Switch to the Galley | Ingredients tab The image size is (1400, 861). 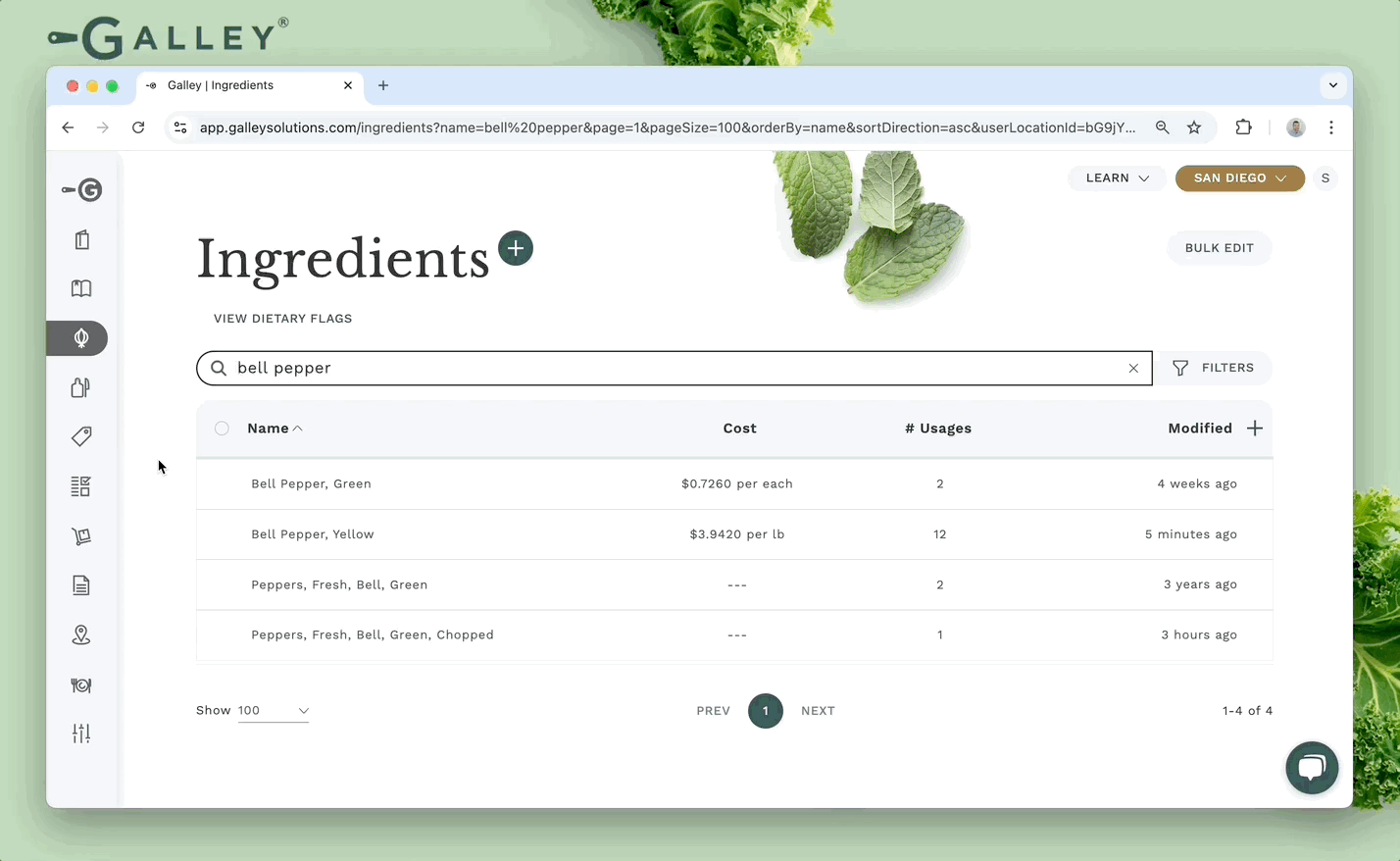(x=250, y=85)
